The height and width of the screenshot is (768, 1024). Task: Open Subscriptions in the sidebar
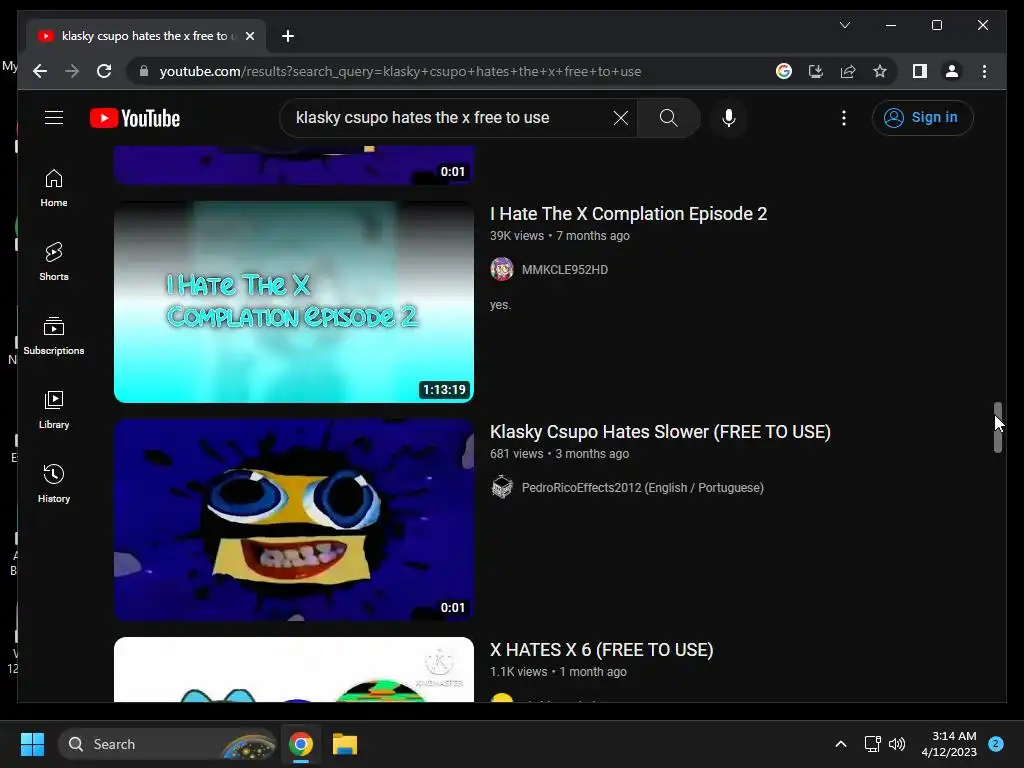[x=54, y=336]
